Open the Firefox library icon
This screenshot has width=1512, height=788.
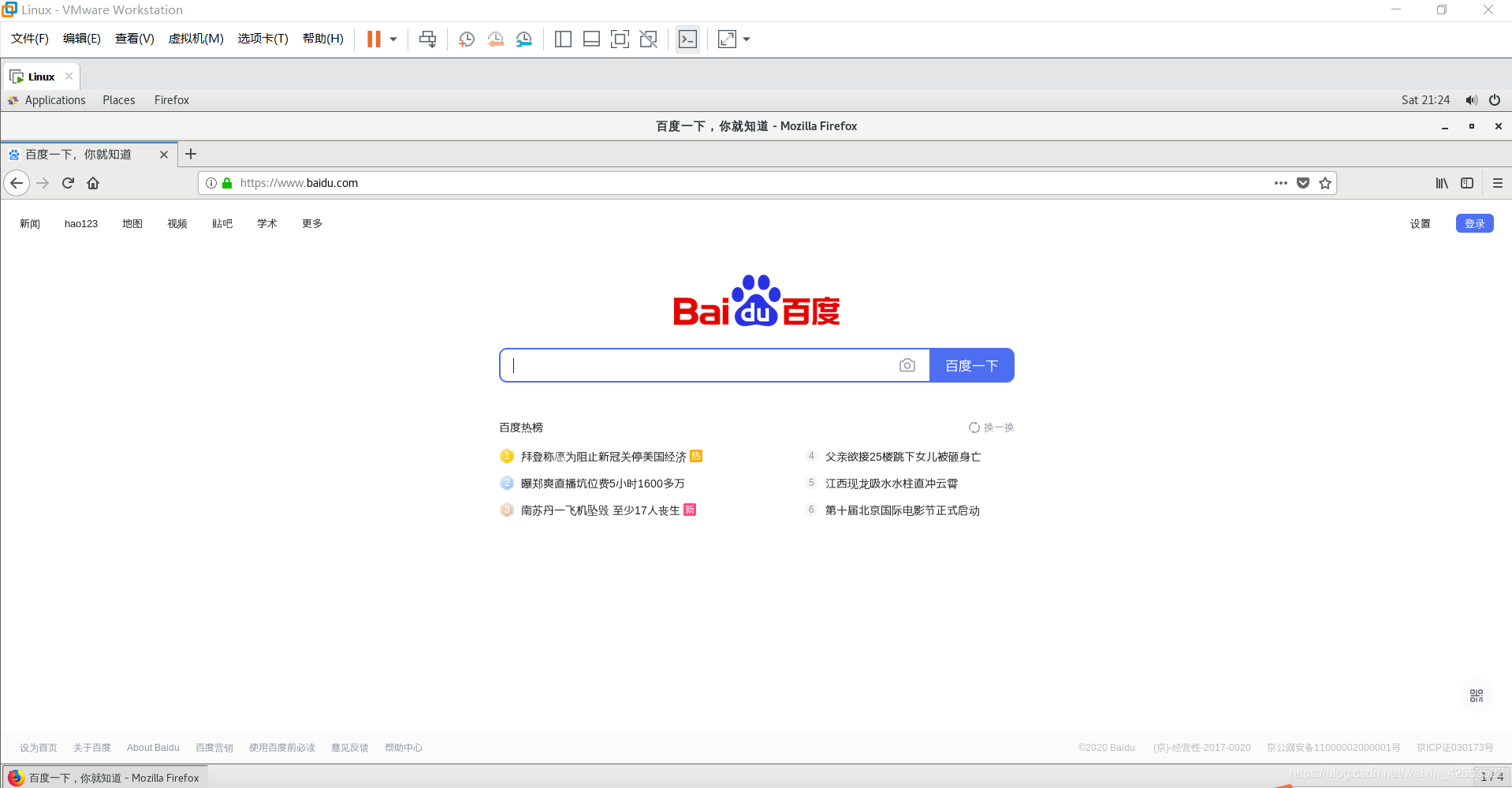click(x=1442, y=183)
